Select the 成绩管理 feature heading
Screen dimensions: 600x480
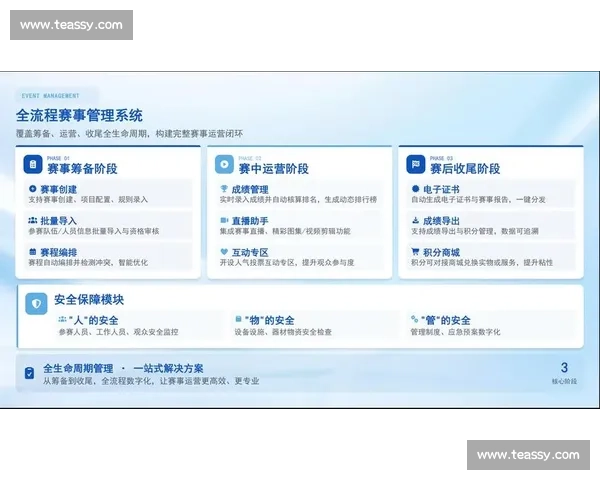[250, 189]
